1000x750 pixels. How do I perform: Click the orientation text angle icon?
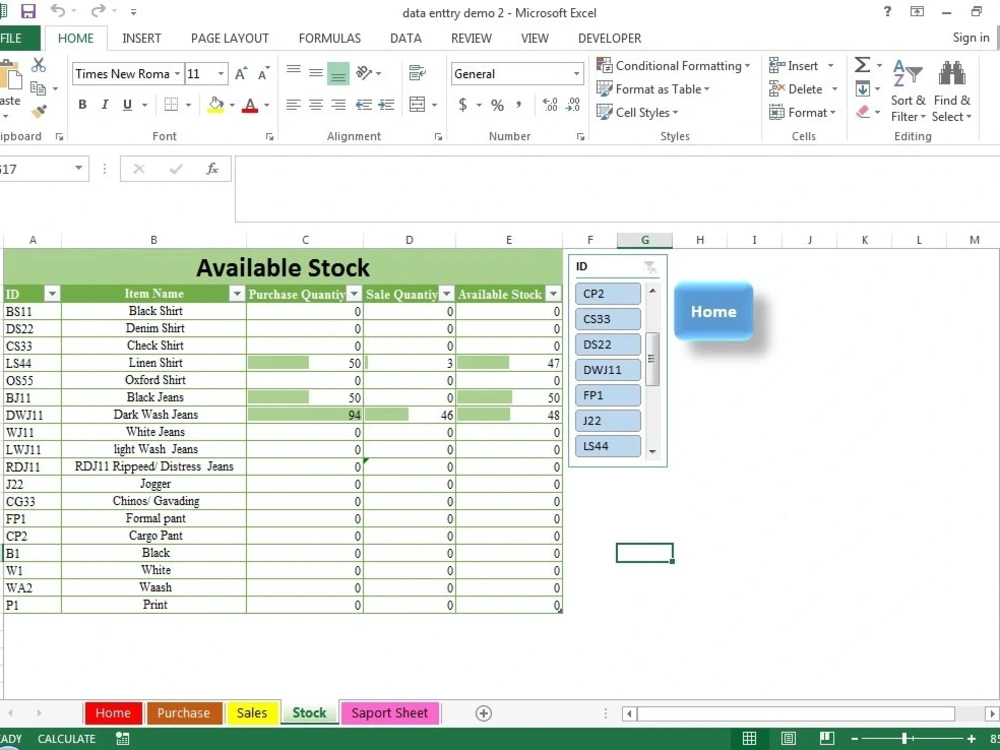(364, 73)
